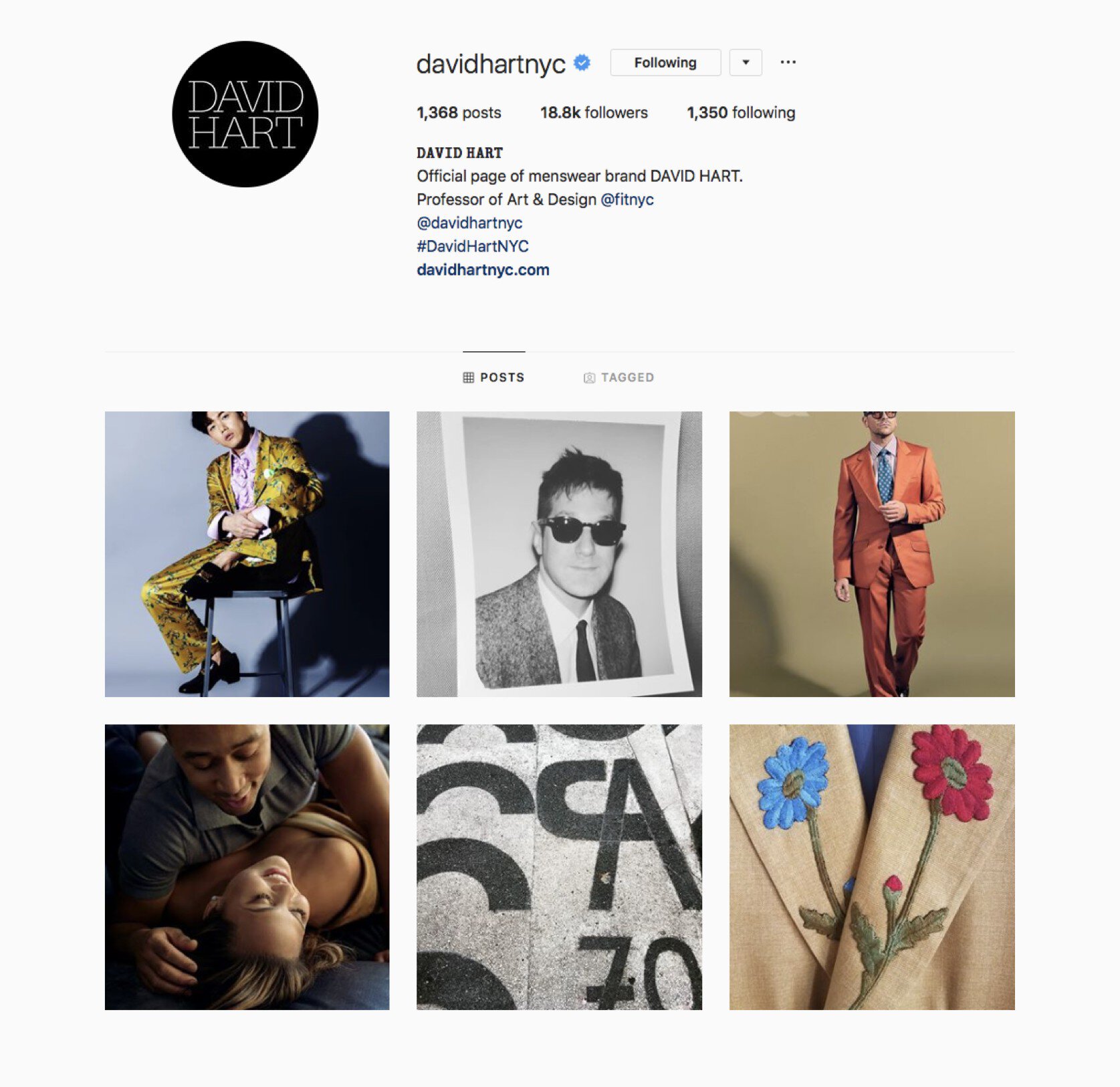Screen dimensions: 1120x1087
Task: Open the painted pavement lettering post
Action: tap(560, 867)
